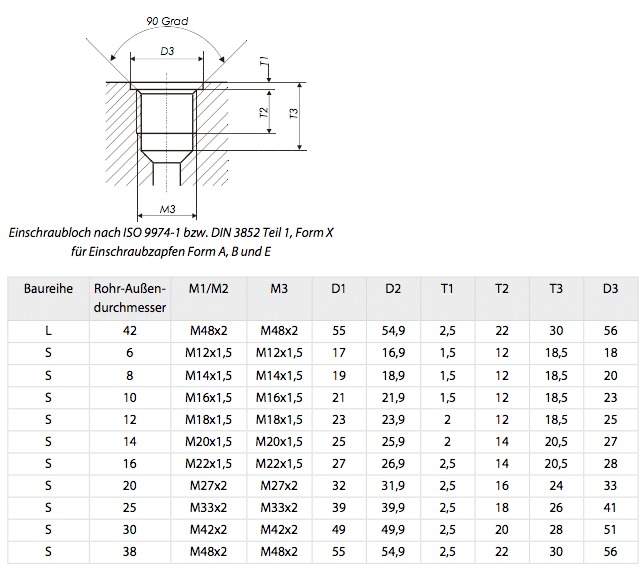The height and width of the screenshot is (570, 644).
Task: Click the Baureihe column header
Action: coord(48,289)
